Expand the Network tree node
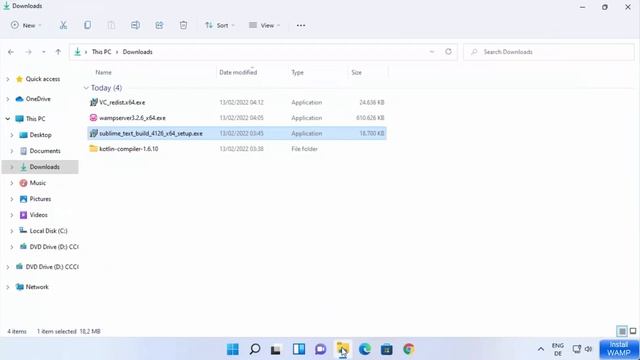The width and height of the screenshot is (640, 360). (8, 287)
